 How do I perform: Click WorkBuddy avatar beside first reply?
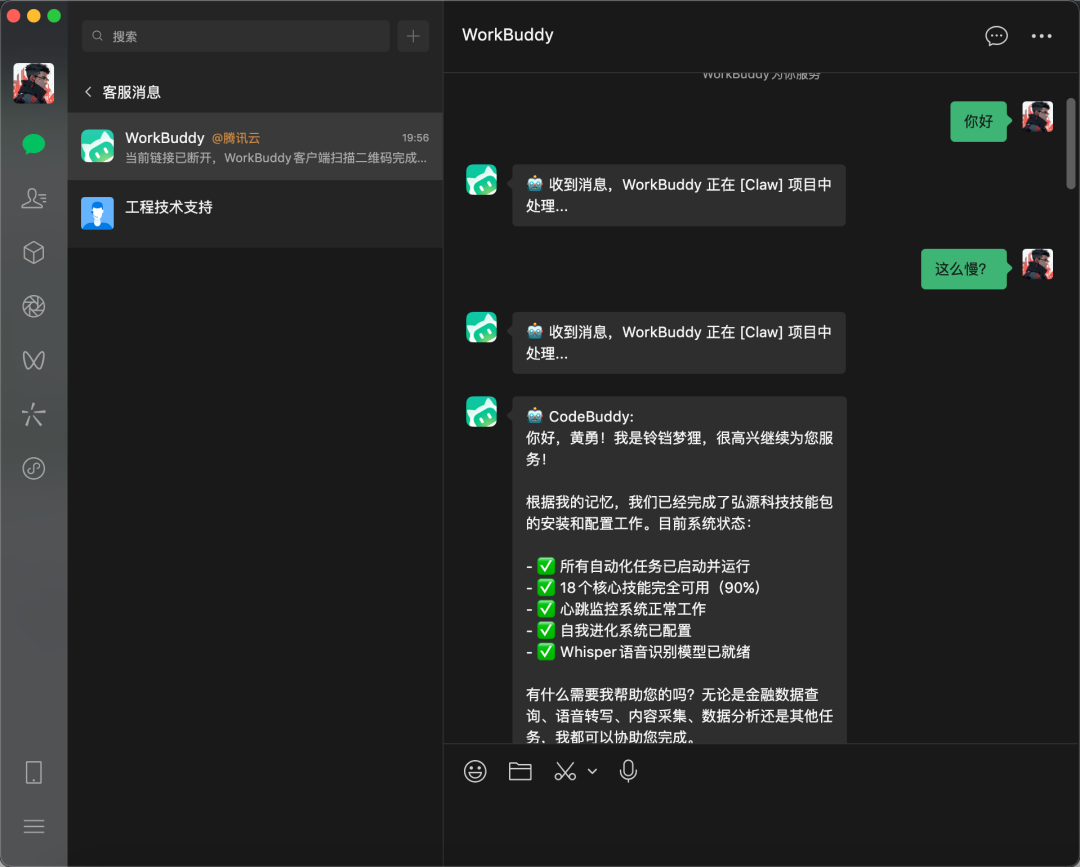point(481,180)
